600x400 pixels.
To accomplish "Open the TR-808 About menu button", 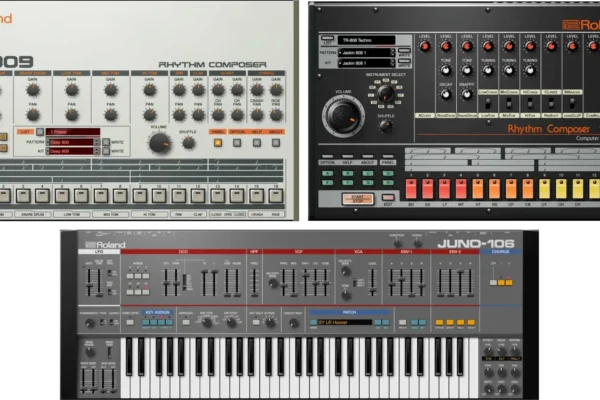I will pyautogui.click(x=367, y=157).
